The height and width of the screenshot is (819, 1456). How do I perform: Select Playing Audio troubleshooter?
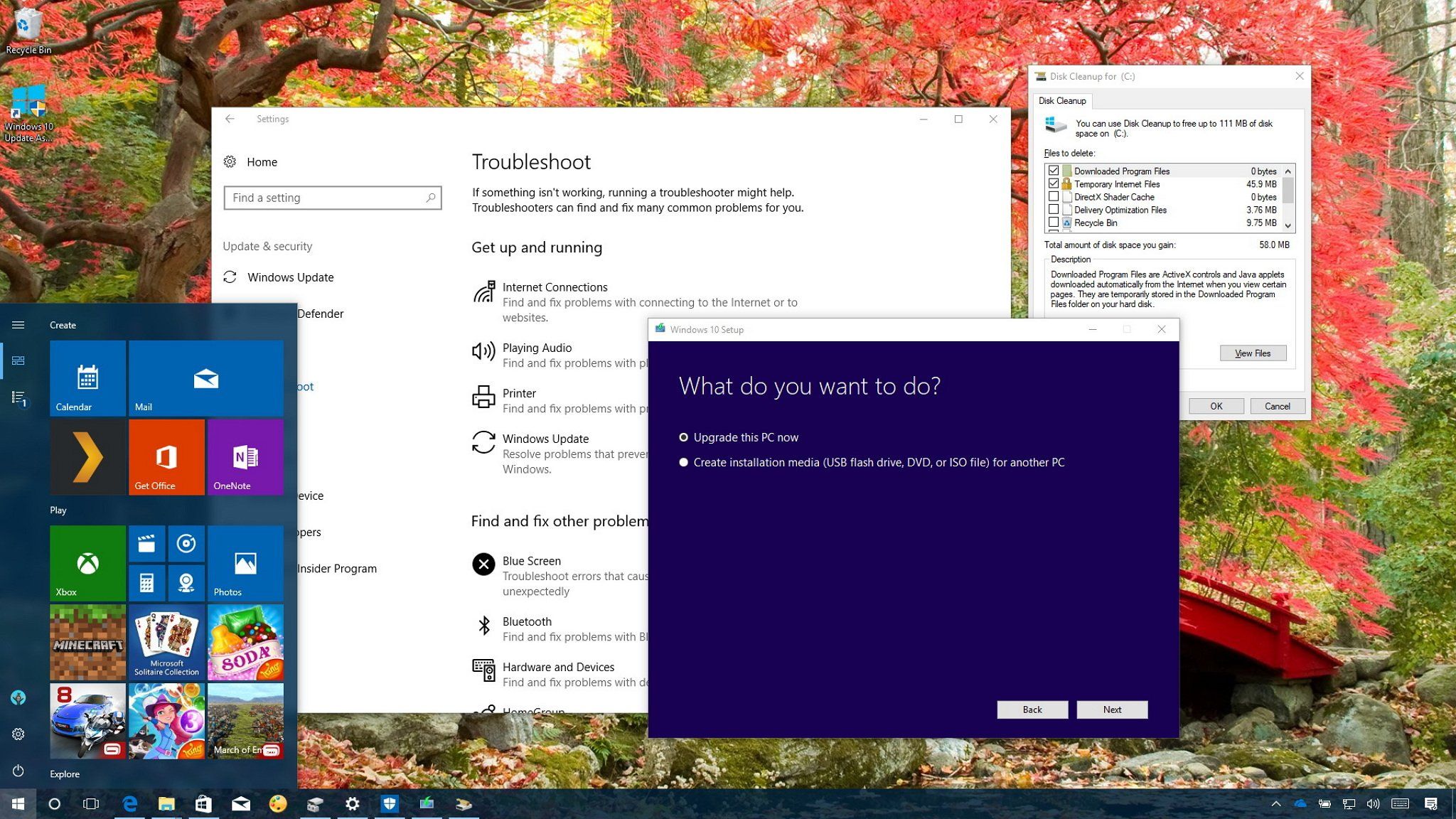coord(560,355)
